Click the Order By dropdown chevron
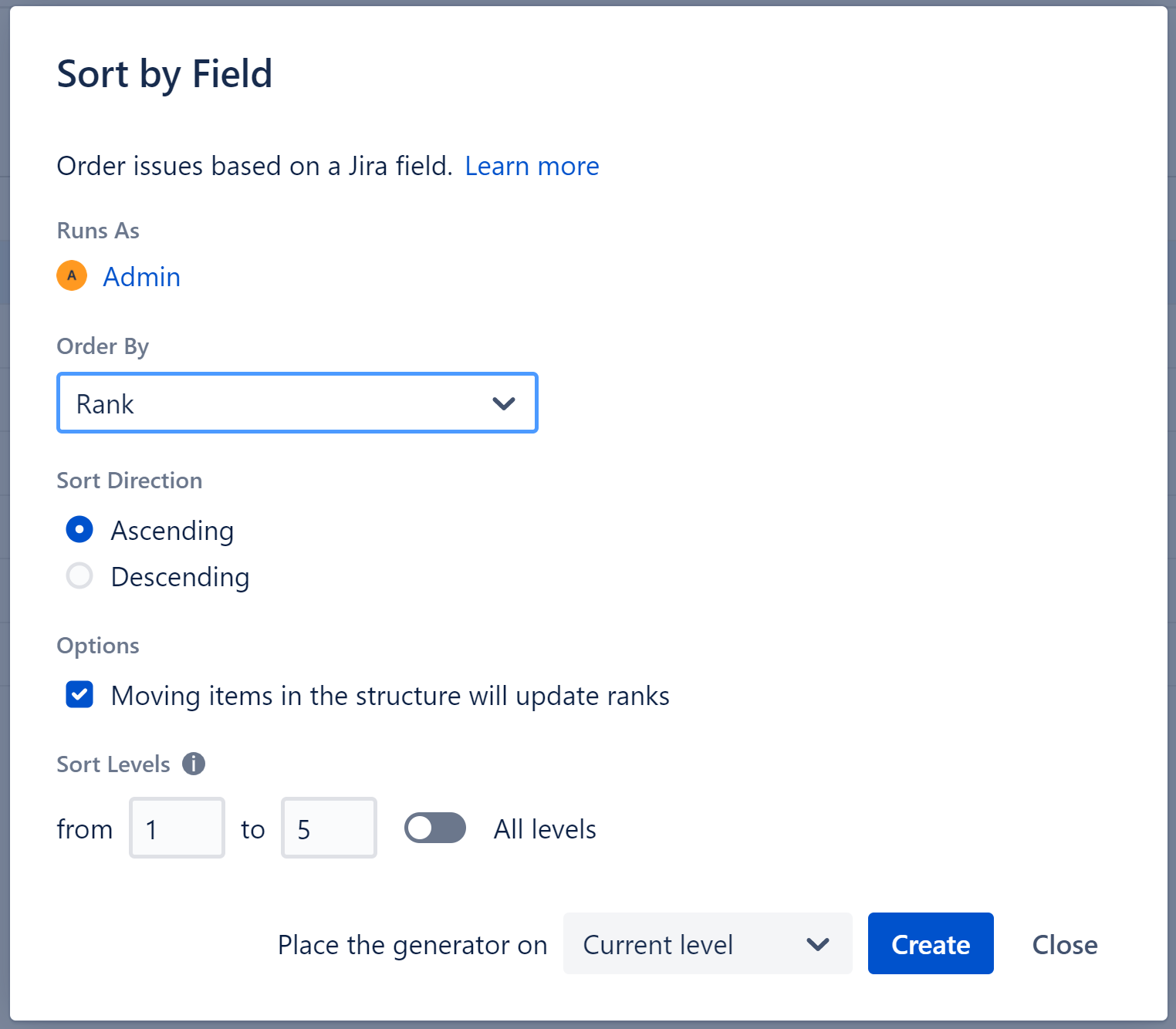The image size is (1176, 1029). (503, 403)
